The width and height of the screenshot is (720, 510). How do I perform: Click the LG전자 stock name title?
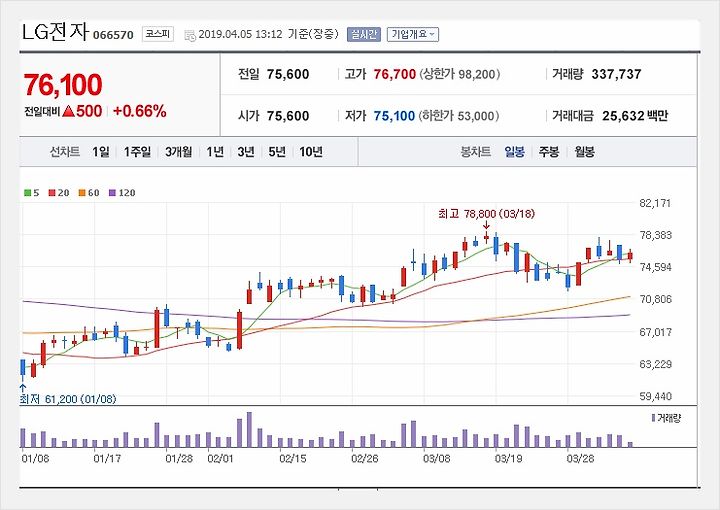[x=54, y=32]
